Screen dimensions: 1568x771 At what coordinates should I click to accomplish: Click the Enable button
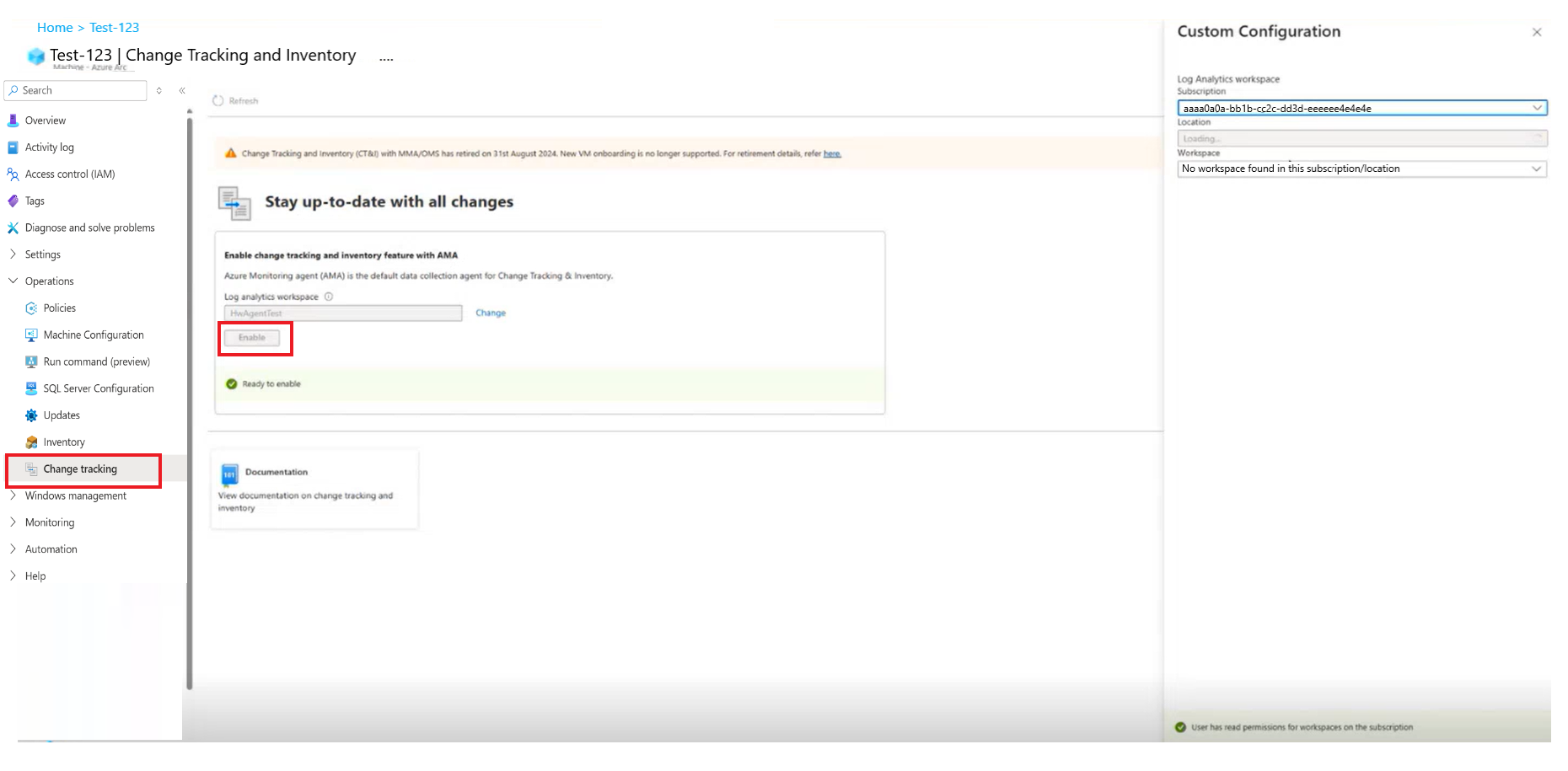coord(252,338)
